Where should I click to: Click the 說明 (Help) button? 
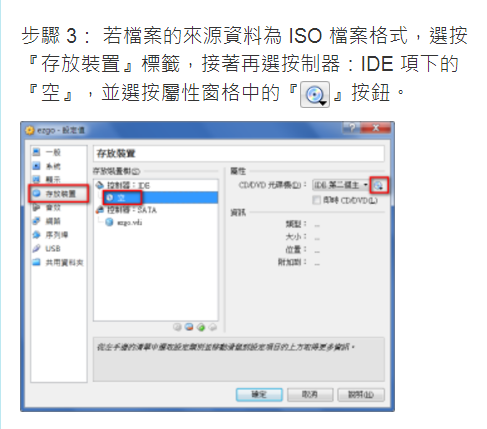point(361,395)
